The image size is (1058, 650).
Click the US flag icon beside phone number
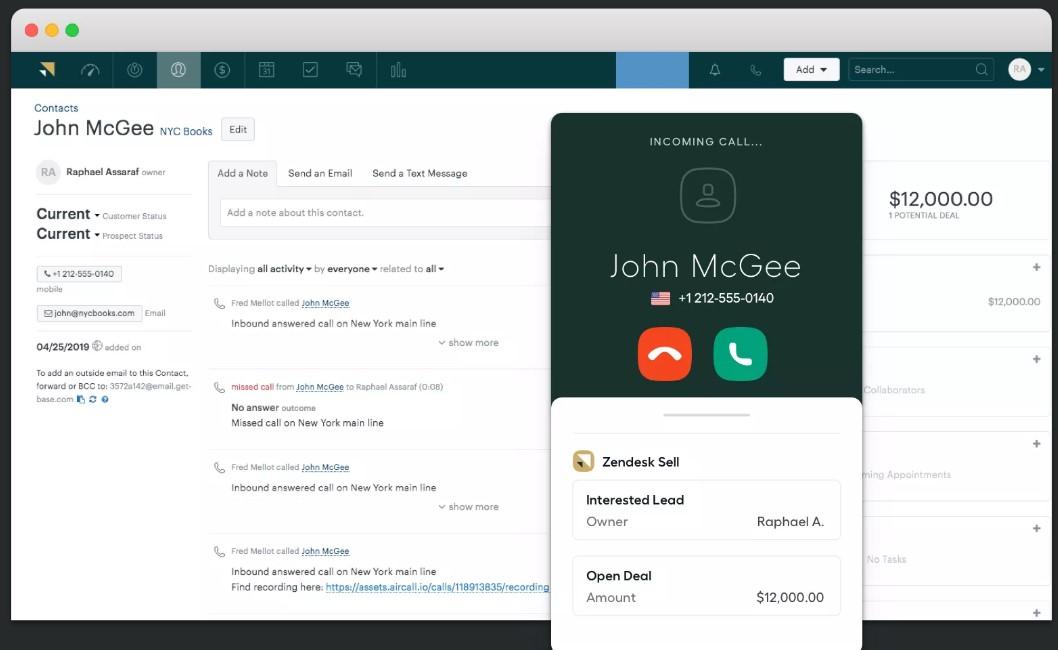tap(661, 298)
